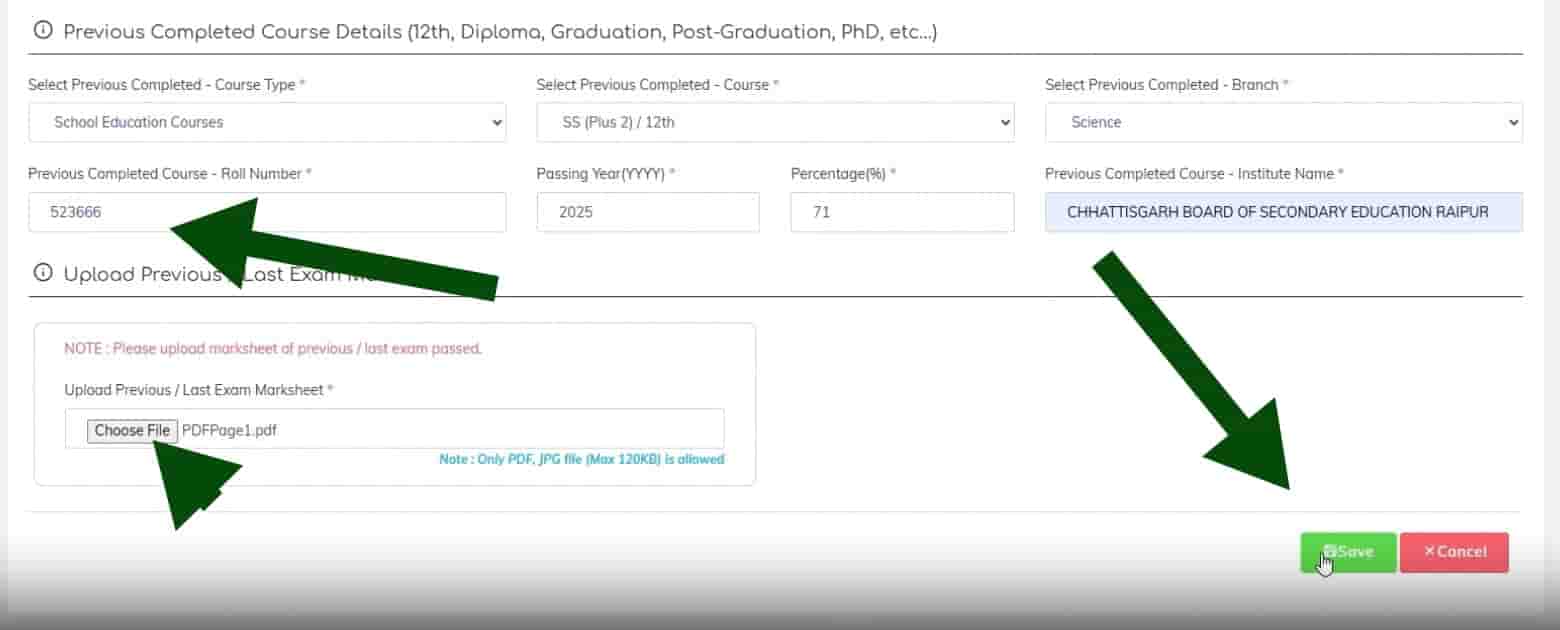Click the Choose File button
Image resolution: width=1560 pixels, height=630 pixels.
(132, 431)
